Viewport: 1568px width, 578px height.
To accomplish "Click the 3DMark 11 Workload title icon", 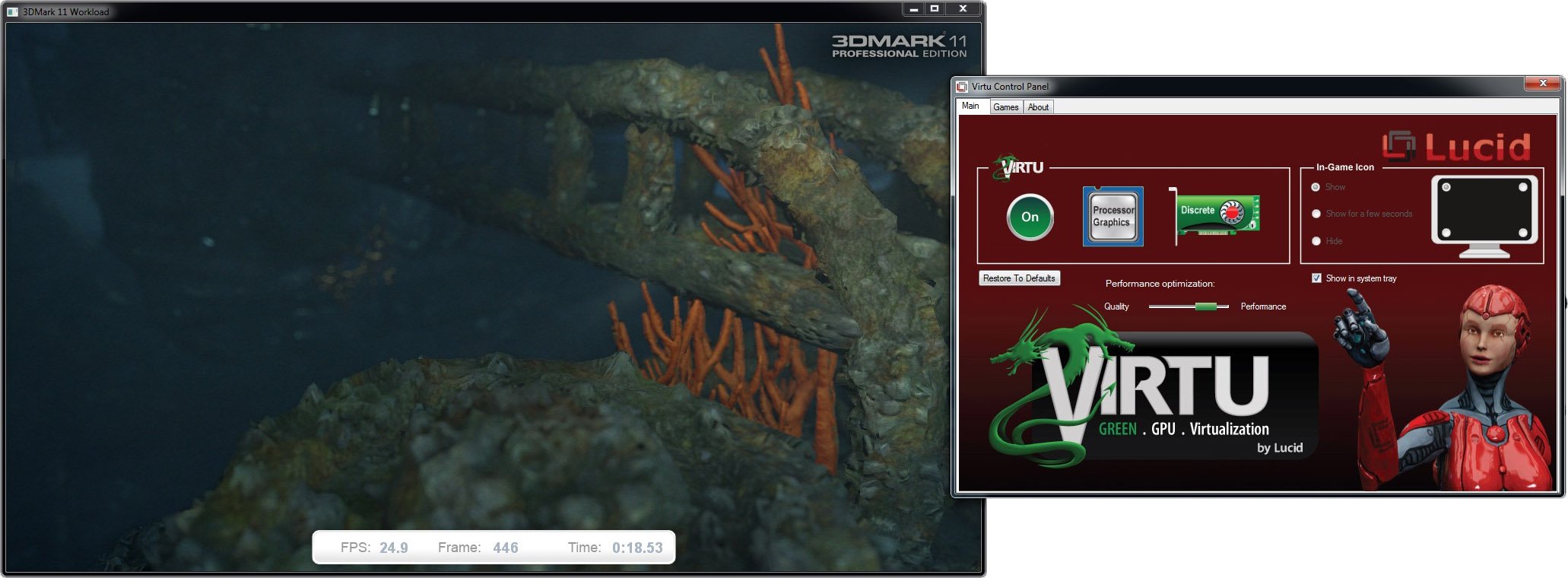I will [x=12, y=11].
